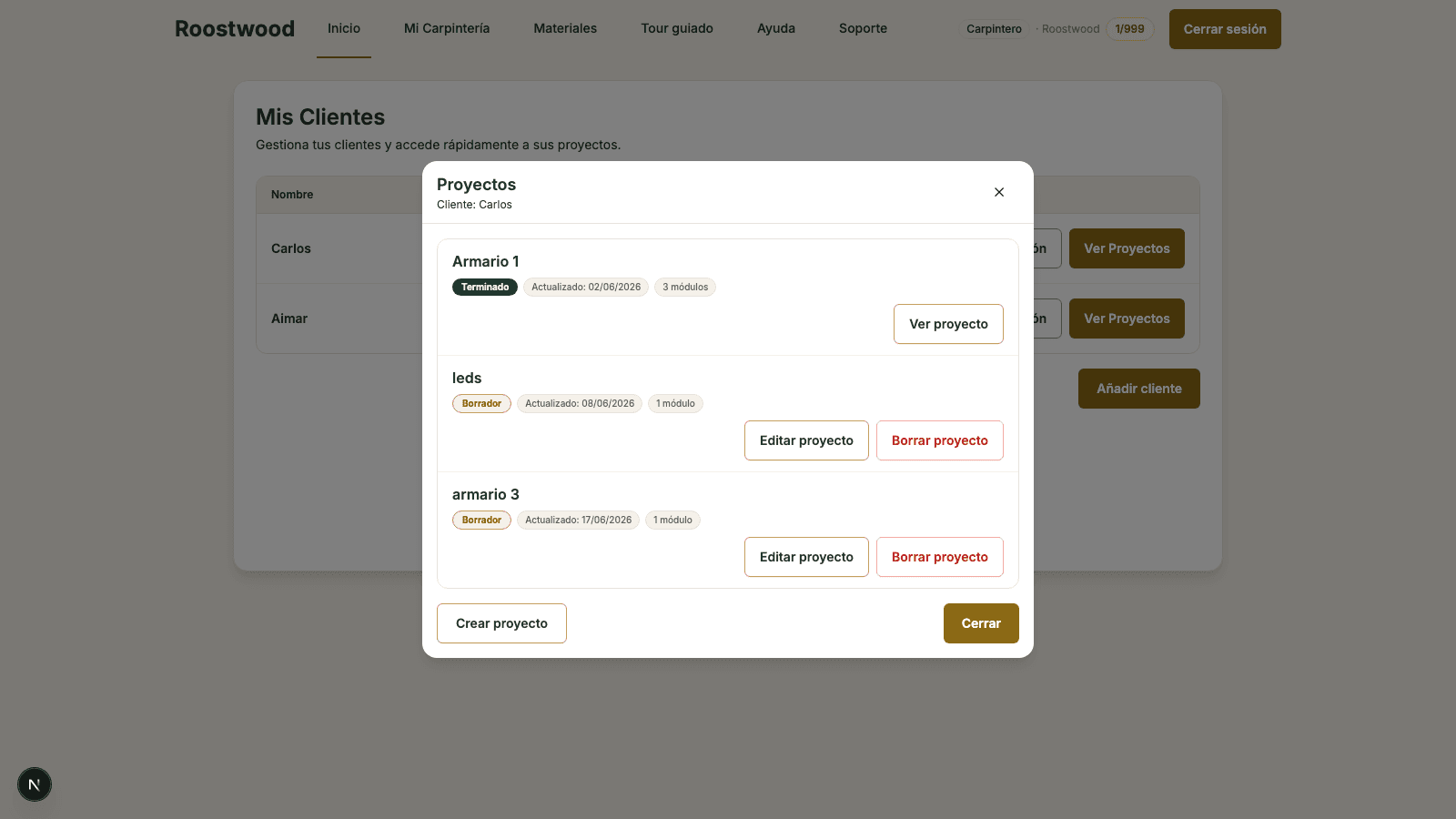Click the Roostwood logo

coord(235,29)
